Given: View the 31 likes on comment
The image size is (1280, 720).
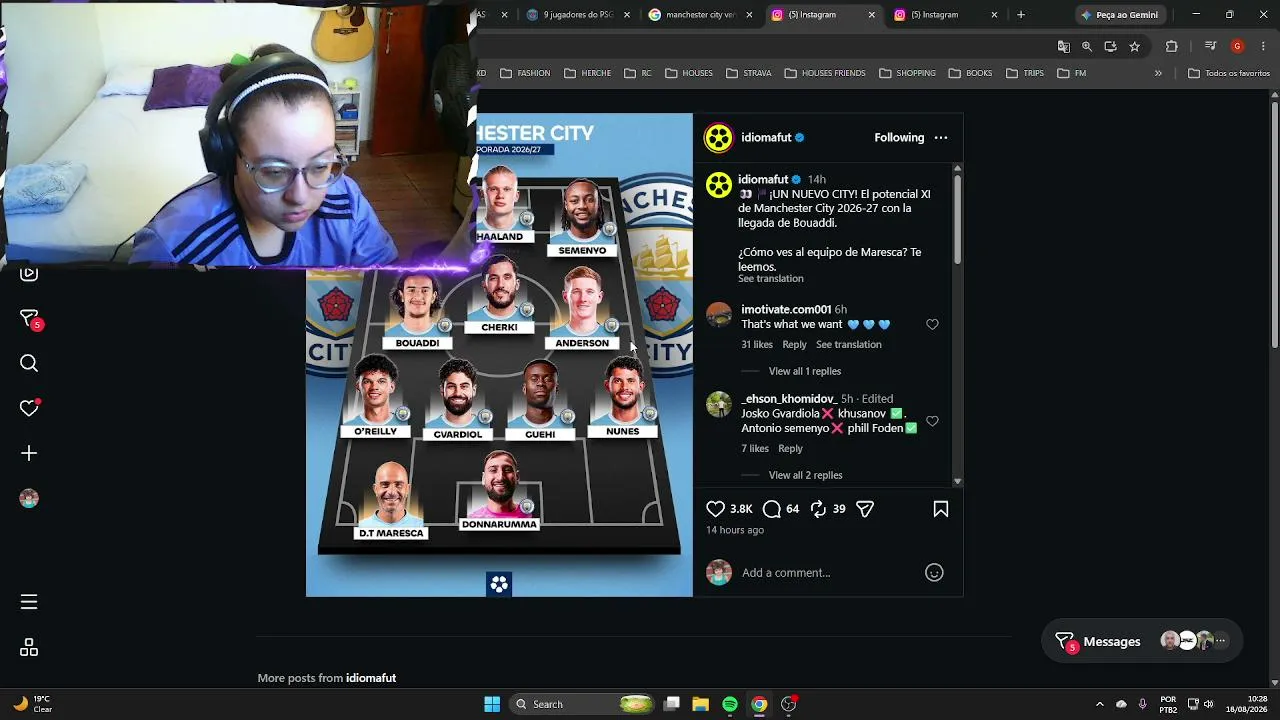Looking at the screenshot, I should [757, 345].
